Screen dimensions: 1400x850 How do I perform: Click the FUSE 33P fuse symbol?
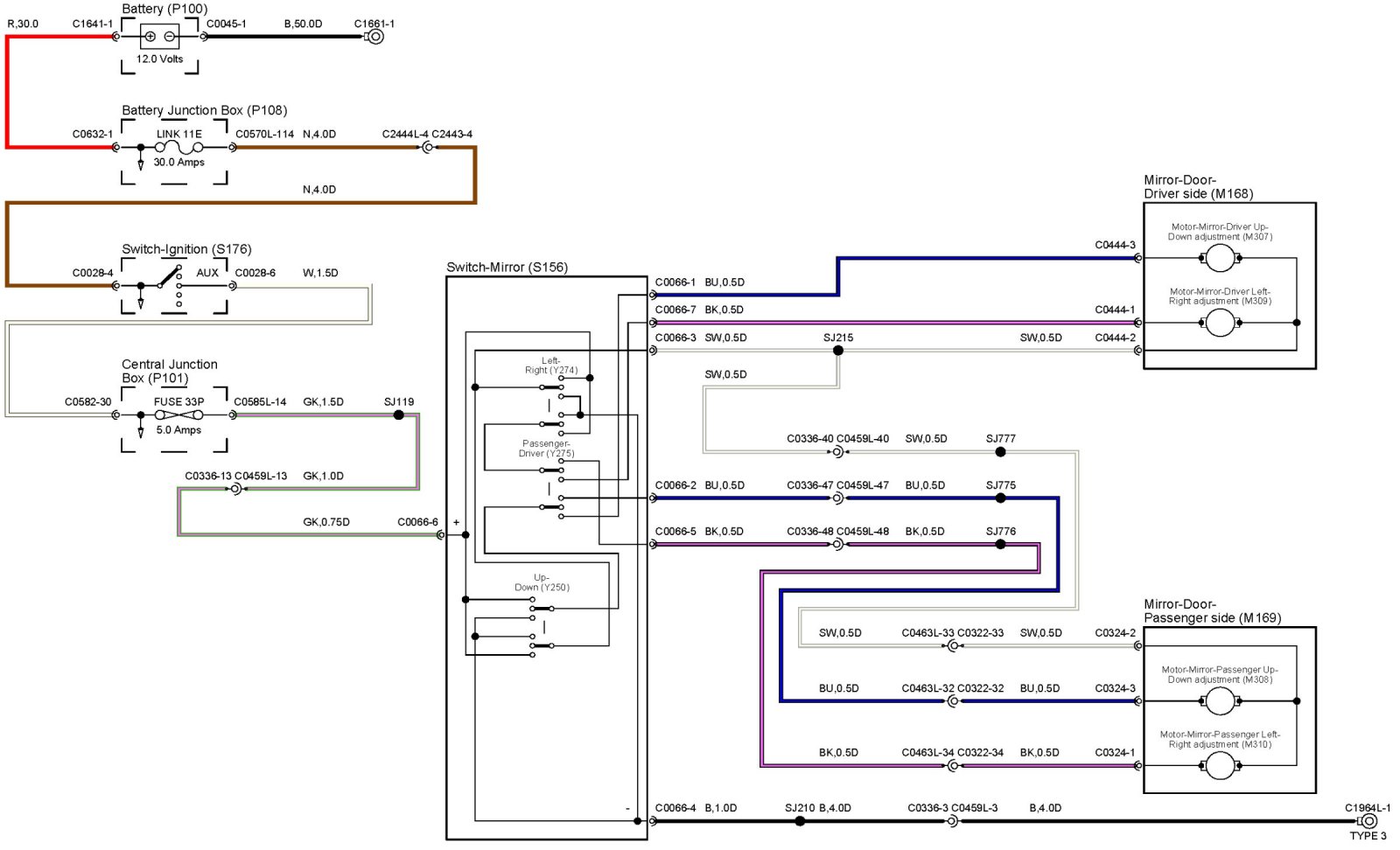click(178, 415)
